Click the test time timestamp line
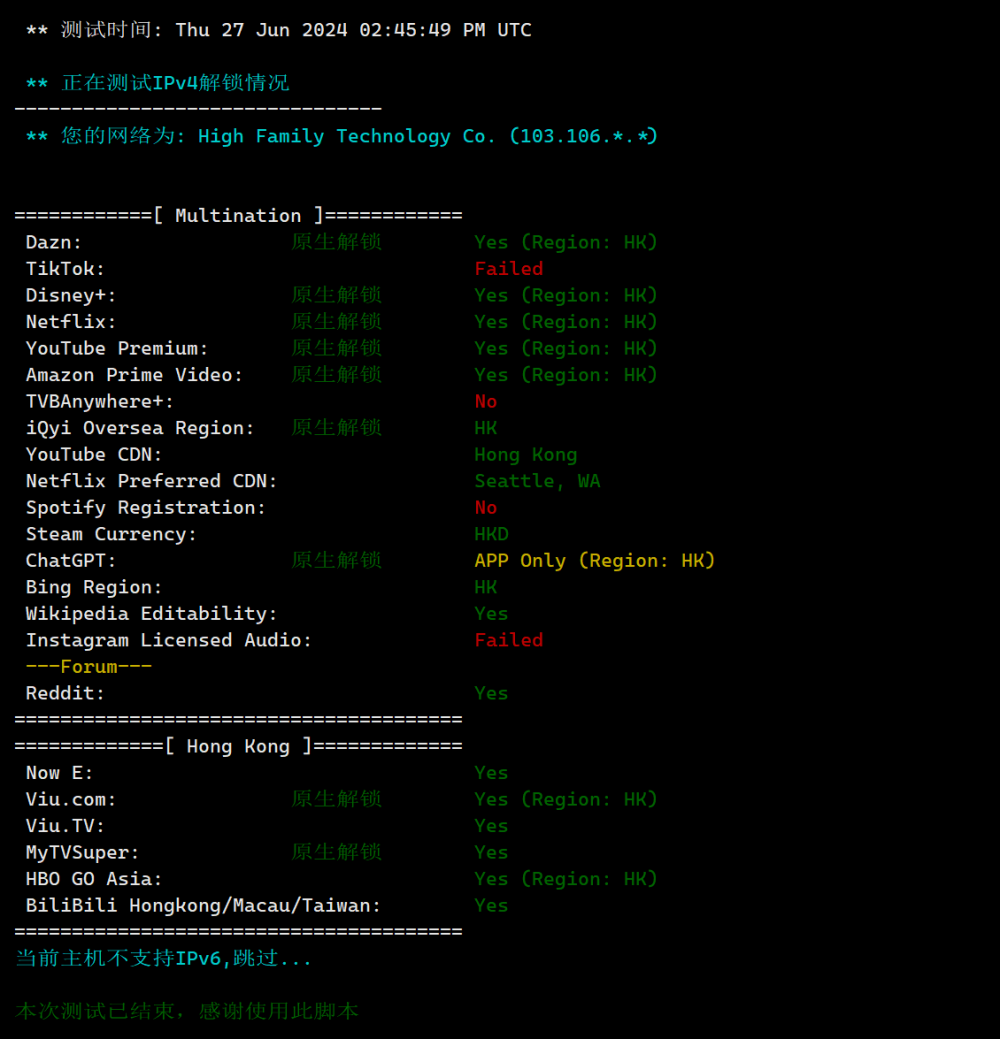The width and height of the screenshot is (1000, 1039). point(278,30)
